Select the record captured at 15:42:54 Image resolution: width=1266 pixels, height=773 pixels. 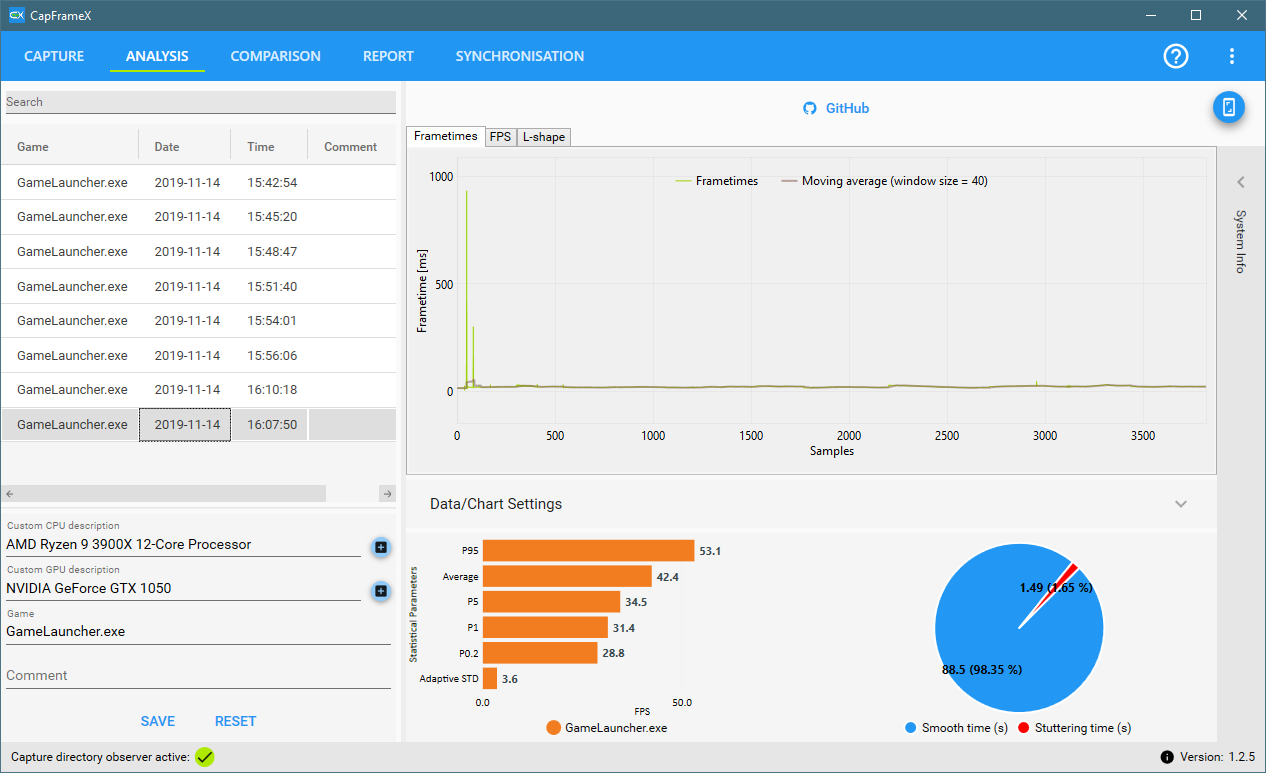199,182
